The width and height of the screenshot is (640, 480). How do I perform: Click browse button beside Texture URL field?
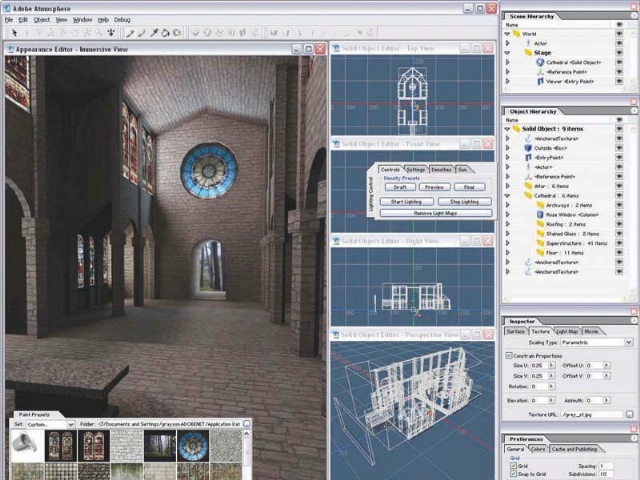629,413
